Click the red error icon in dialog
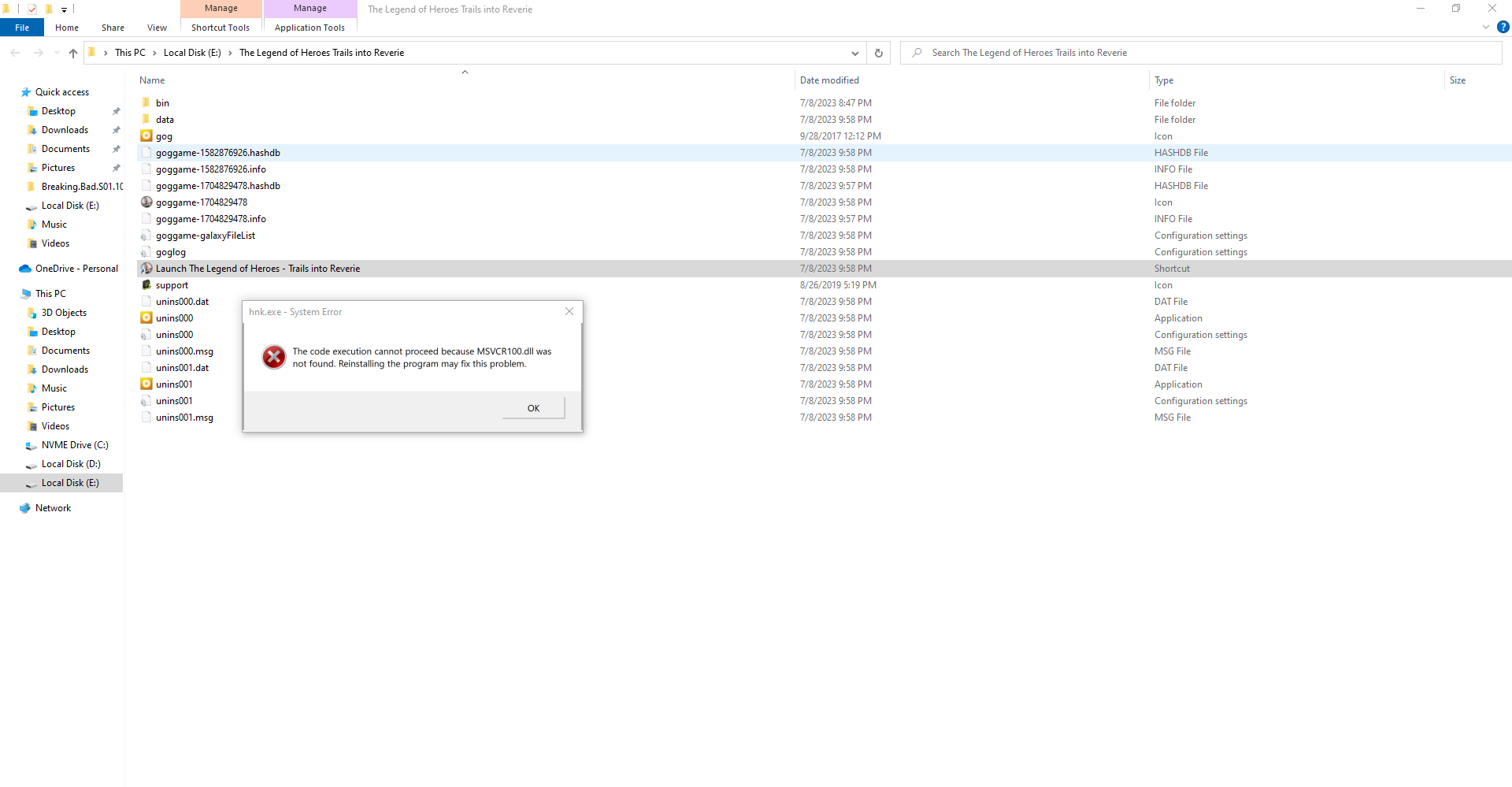The width and height of the screenshot is (1512, 787). [x=274, y=357]
